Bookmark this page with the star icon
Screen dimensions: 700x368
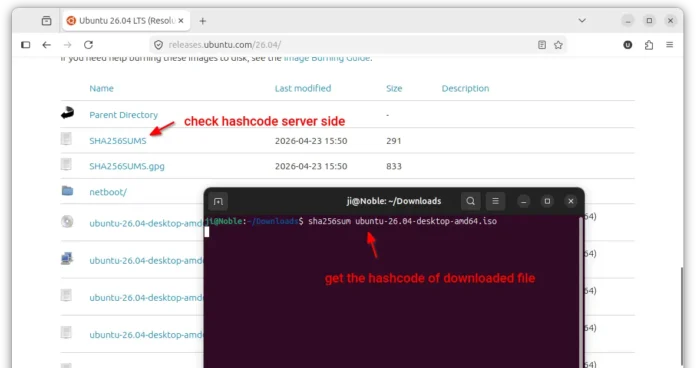pos(558,45)
